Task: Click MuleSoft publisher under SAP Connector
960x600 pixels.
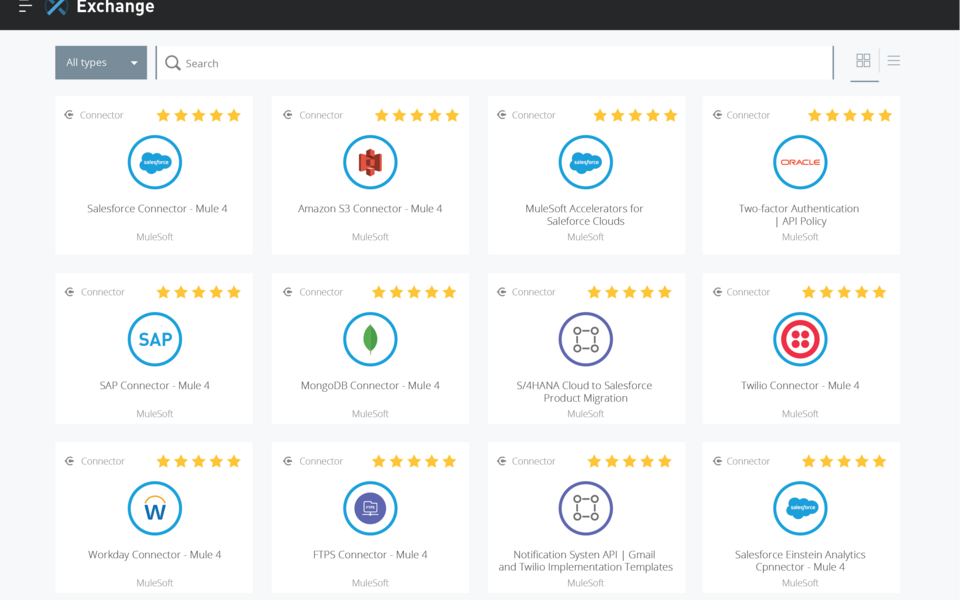Action: (154, 414)
